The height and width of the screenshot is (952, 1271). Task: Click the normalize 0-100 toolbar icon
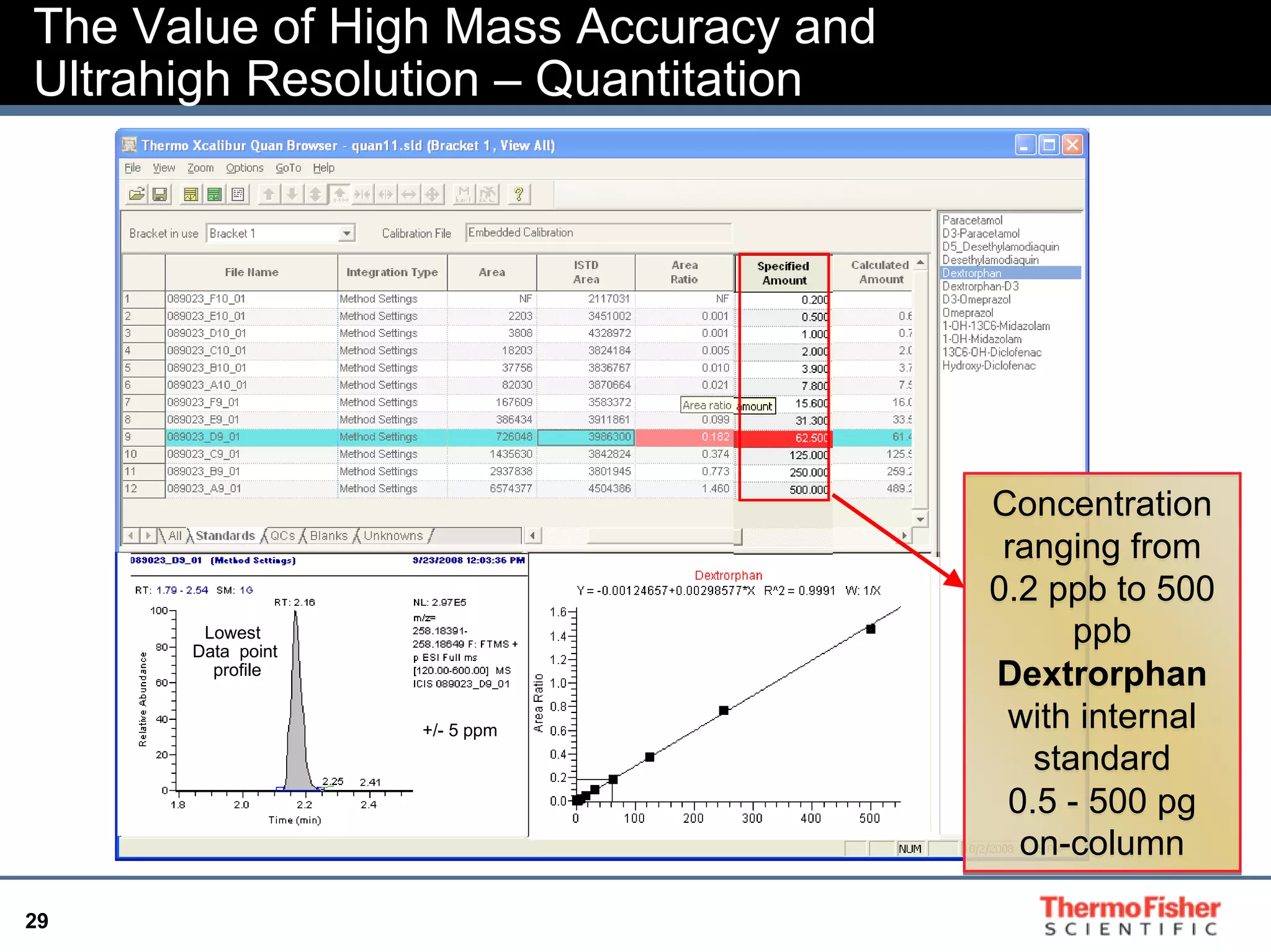(x=339, y=195)
